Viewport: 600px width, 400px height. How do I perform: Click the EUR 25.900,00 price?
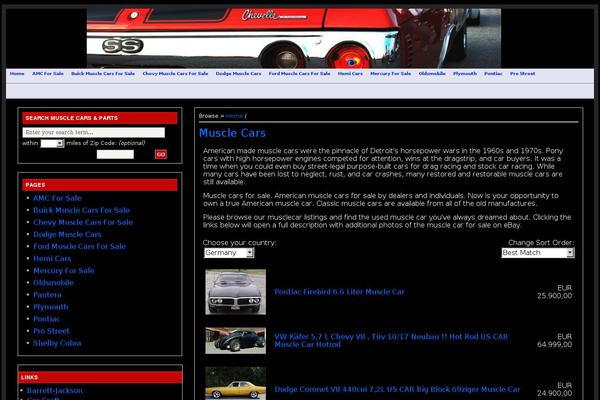tap(554, 292)
